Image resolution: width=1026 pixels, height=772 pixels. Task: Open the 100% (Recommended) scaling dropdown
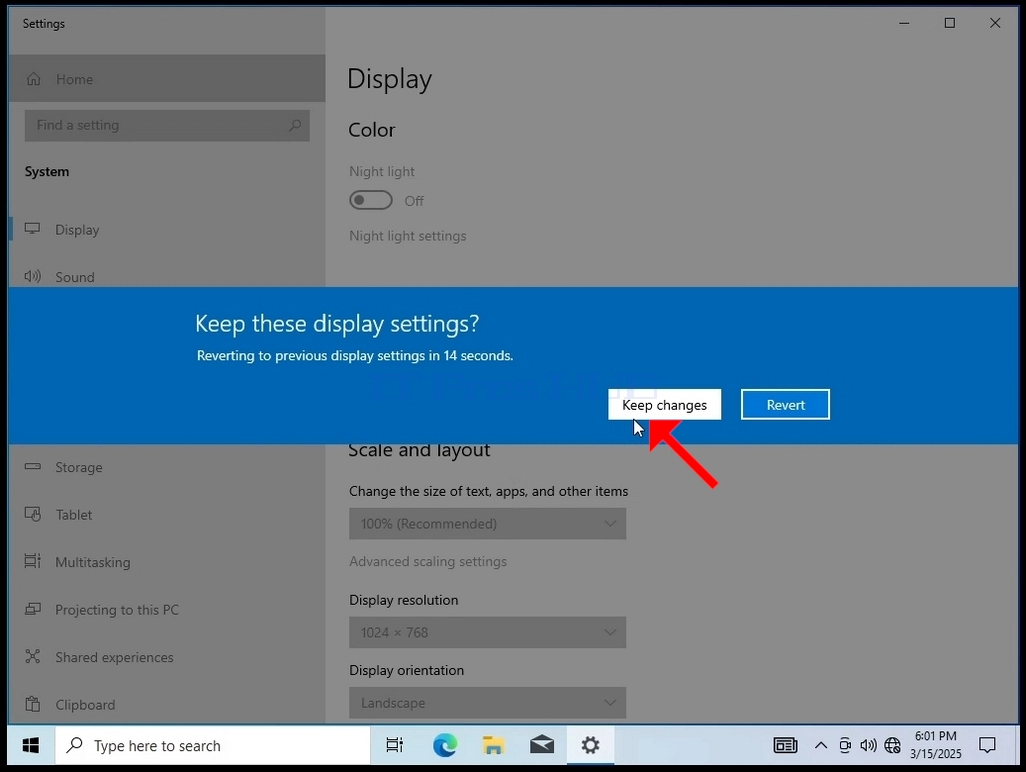487,523
